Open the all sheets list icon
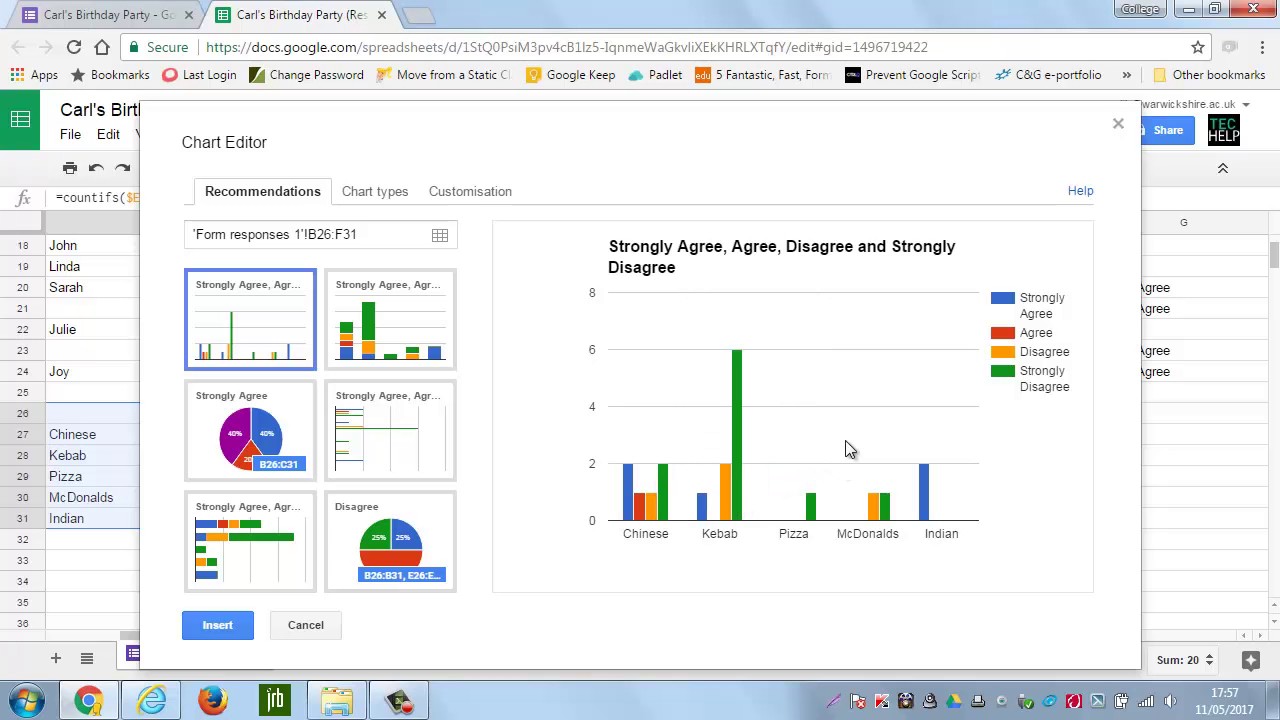Image resolution: width=1280 pixels, height=720 pixels. (87, 658)
